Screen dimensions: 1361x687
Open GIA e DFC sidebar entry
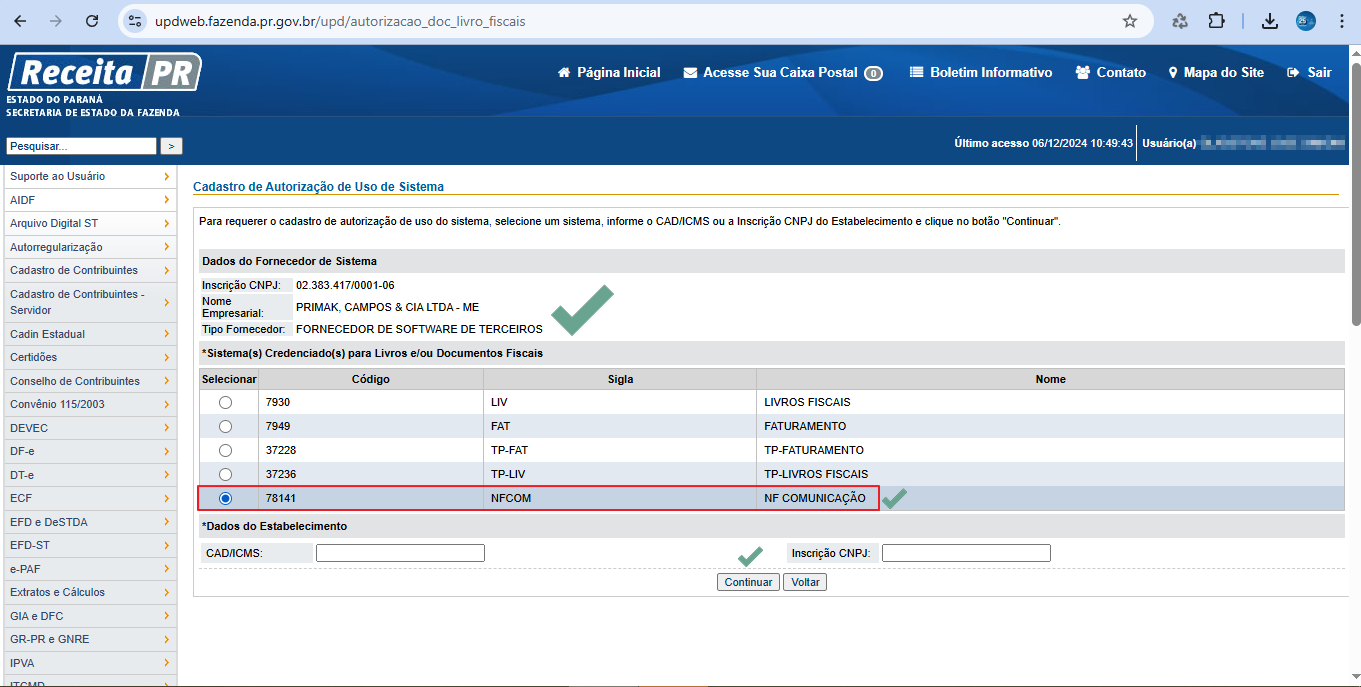(x=89, y=616)
